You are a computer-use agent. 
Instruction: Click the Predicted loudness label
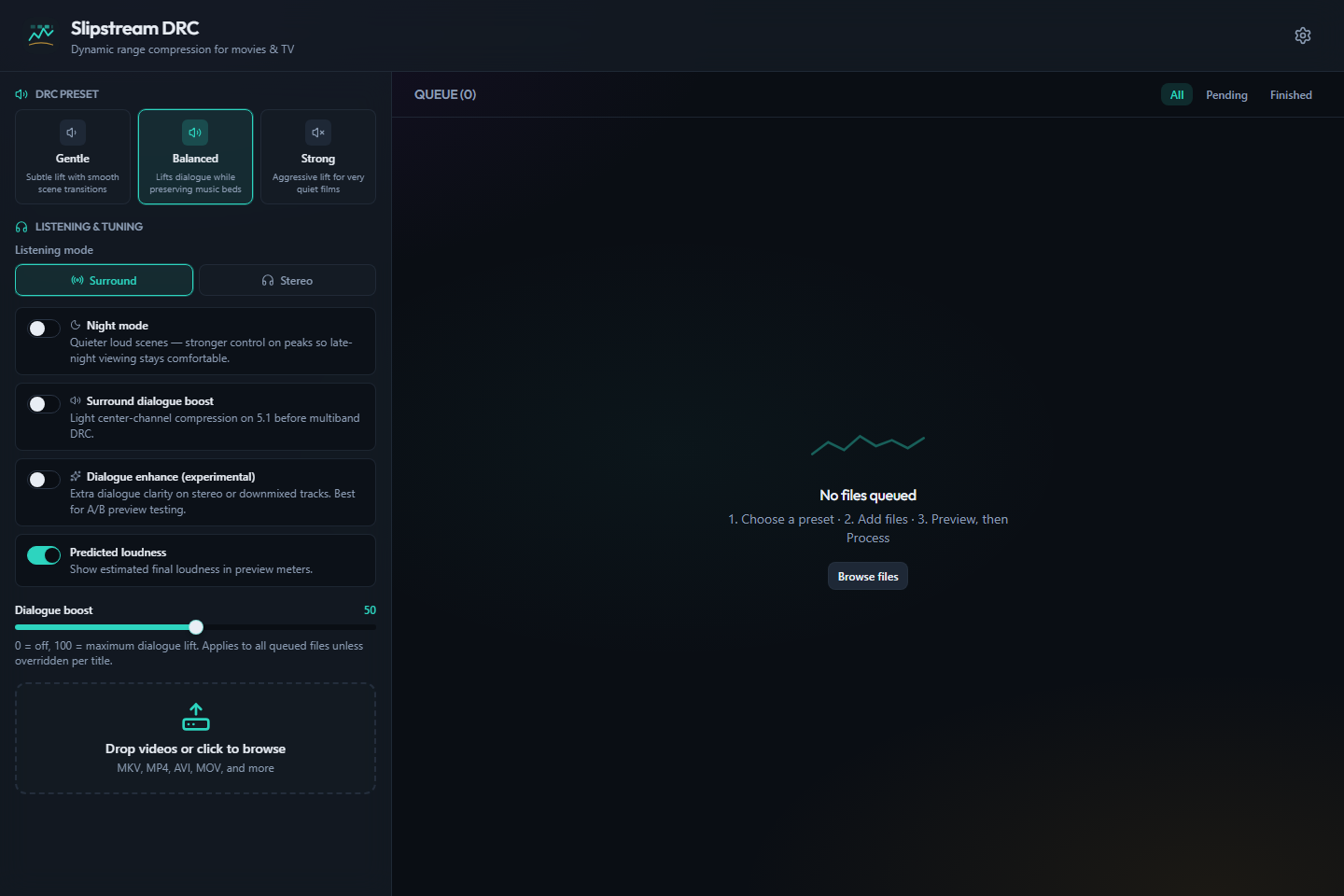point(118,553)
